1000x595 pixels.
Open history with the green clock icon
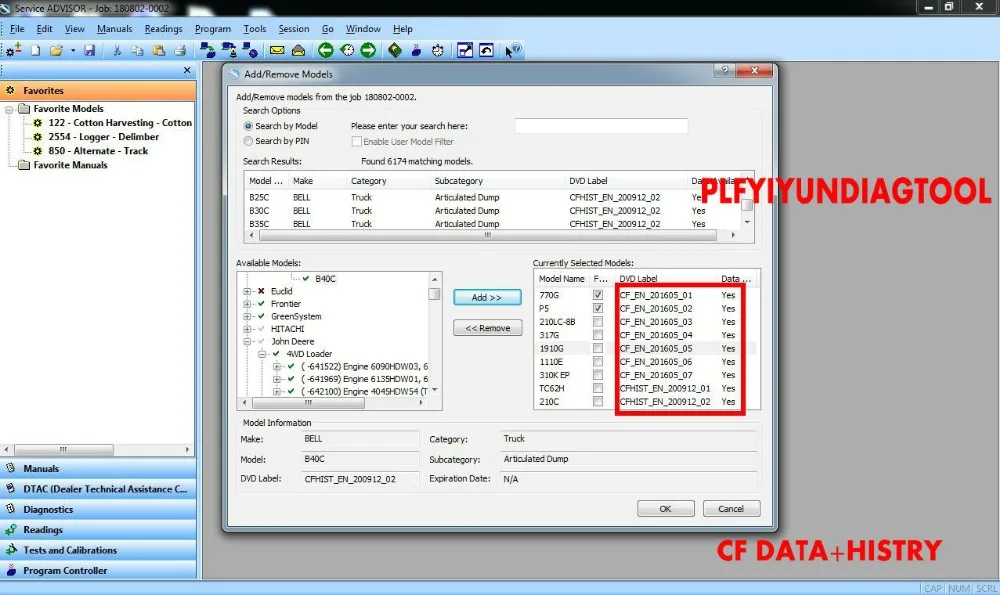(x=347, y=50)
